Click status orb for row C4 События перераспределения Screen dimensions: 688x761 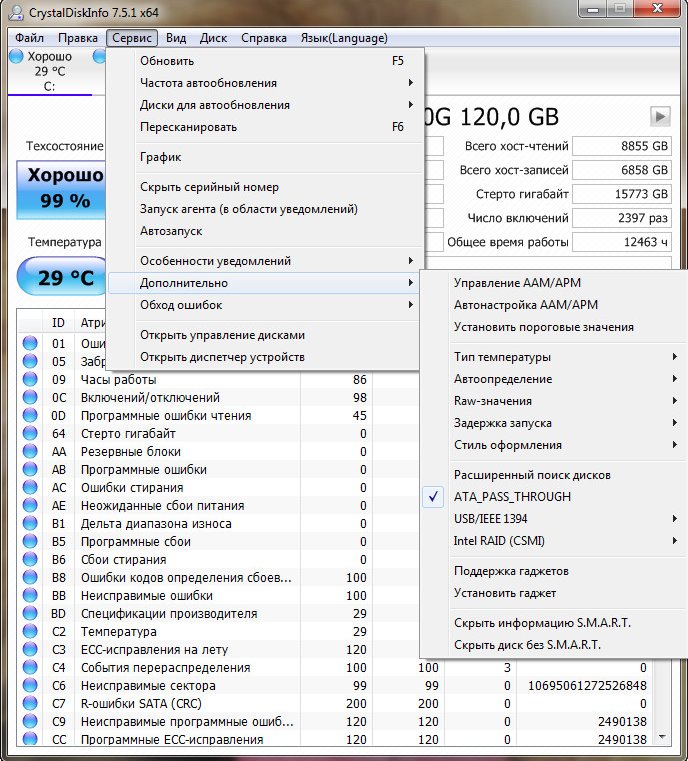tap(30, 667)
